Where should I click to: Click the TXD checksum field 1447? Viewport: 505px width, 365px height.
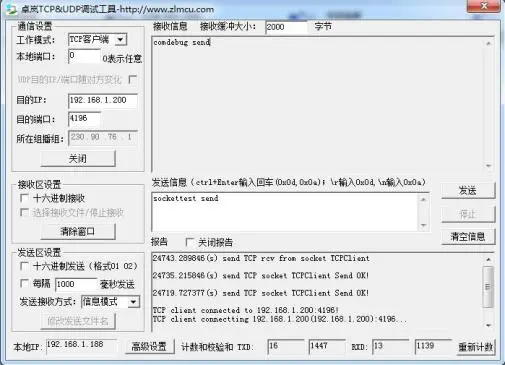(327, 347)
